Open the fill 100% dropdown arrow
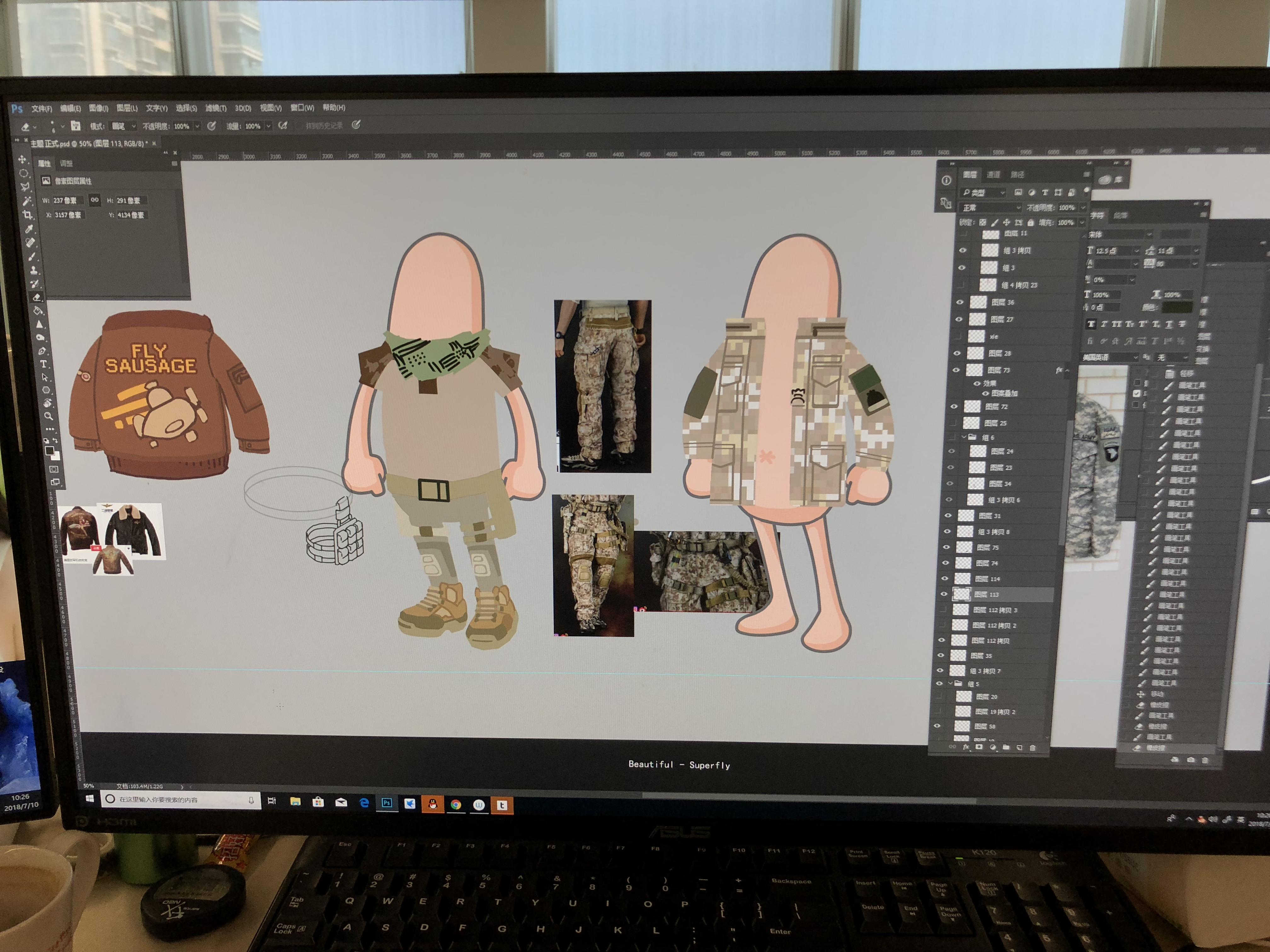 pos(1082,223)
